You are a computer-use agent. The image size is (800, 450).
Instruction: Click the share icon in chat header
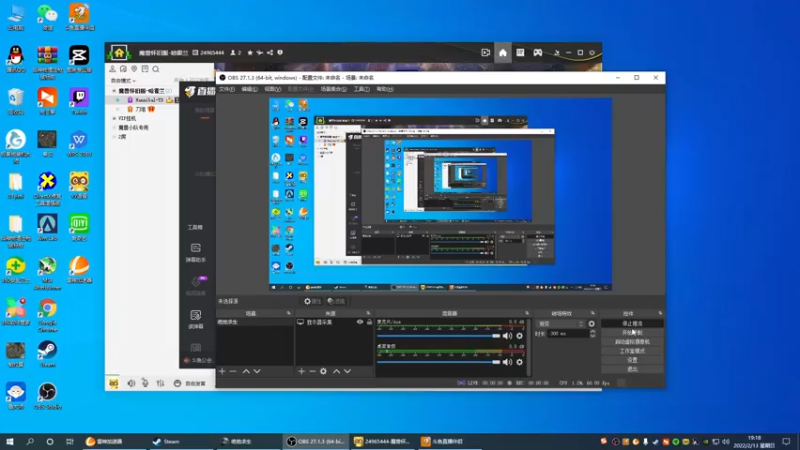click(x=270, y=53)
